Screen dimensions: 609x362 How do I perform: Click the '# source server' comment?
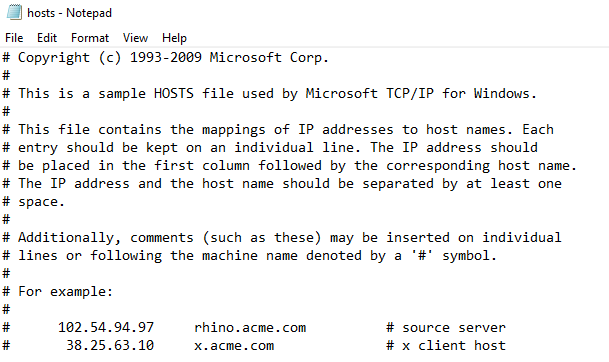coord(446,327)
